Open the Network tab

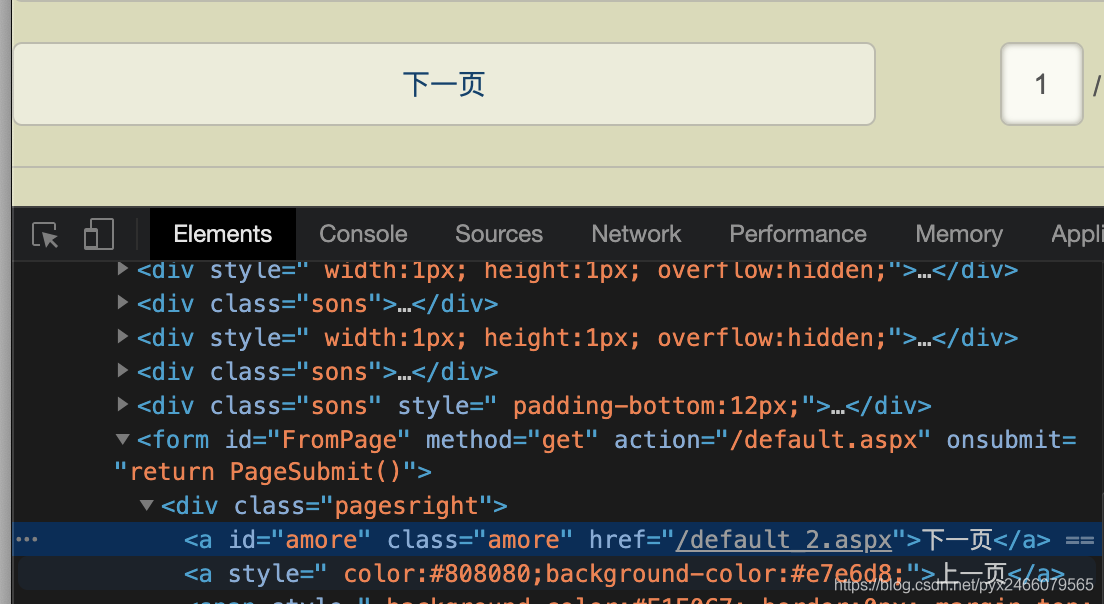click(x=636, y=234)
